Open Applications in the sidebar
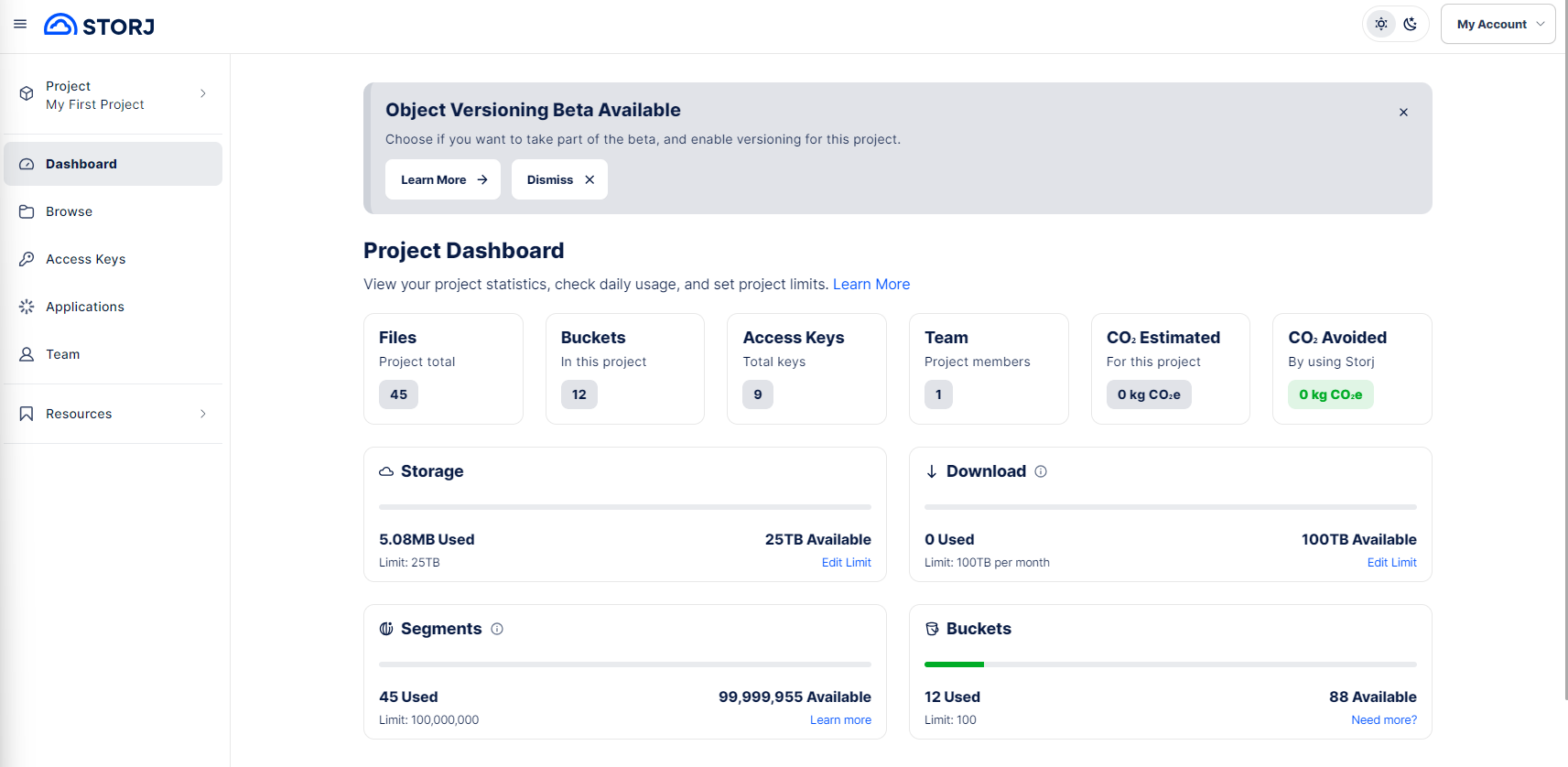The image size is (1568, 767). click(84, 307)
